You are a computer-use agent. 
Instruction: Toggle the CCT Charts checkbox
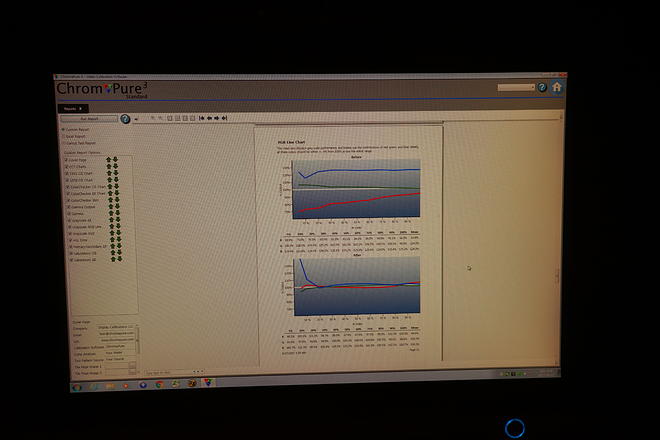(x=67, y=167)
